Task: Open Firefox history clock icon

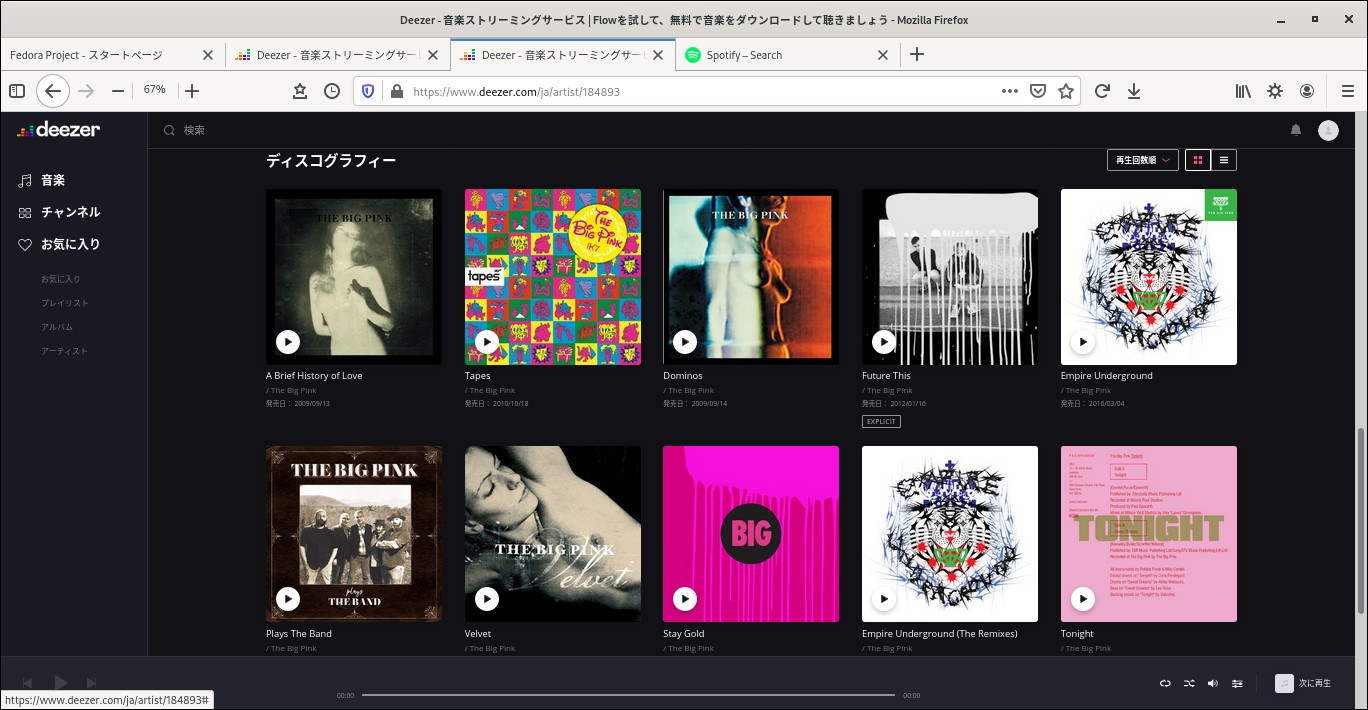Action: coord(332,91)
